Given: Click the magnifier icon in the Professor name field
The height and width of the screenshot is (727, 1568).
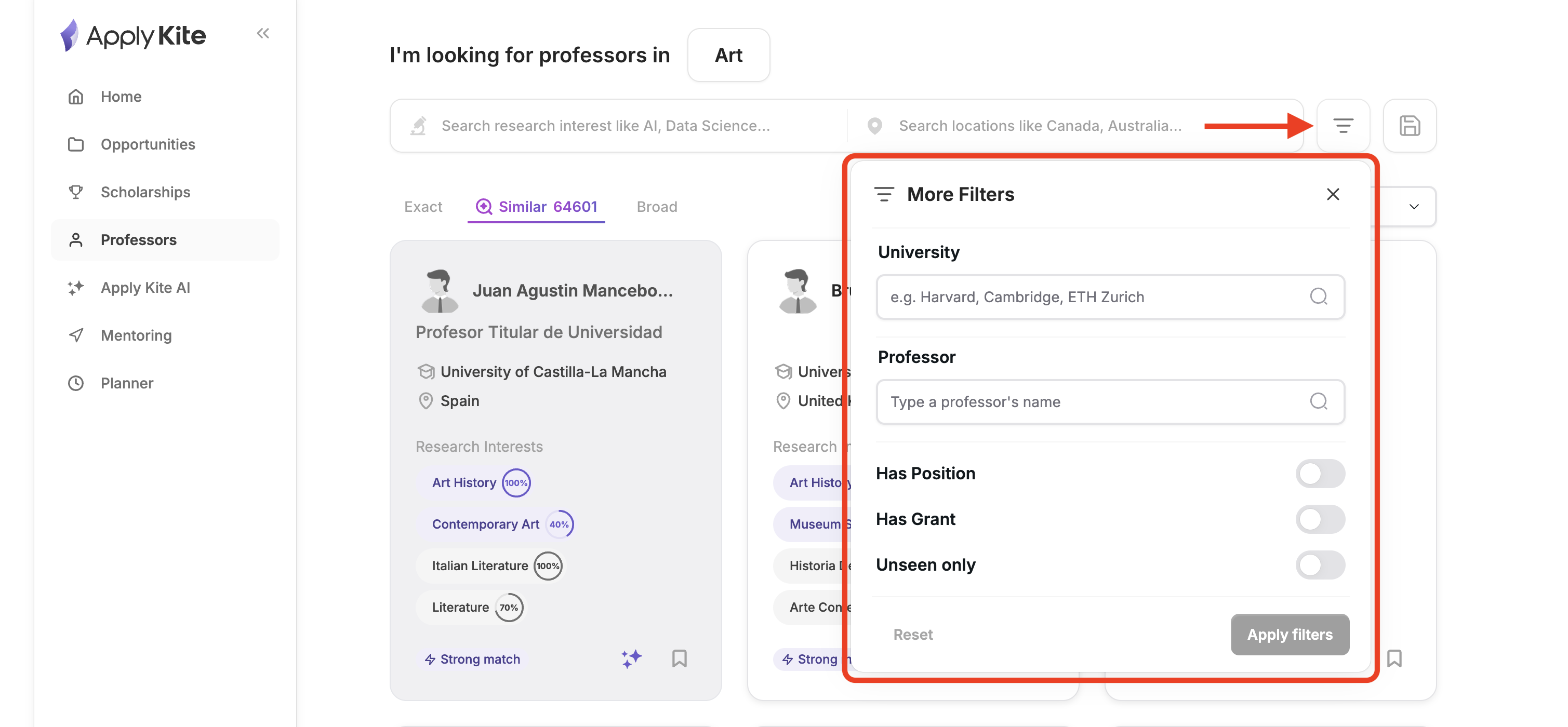Looking at the screenshot, I should click(1318, 401).
